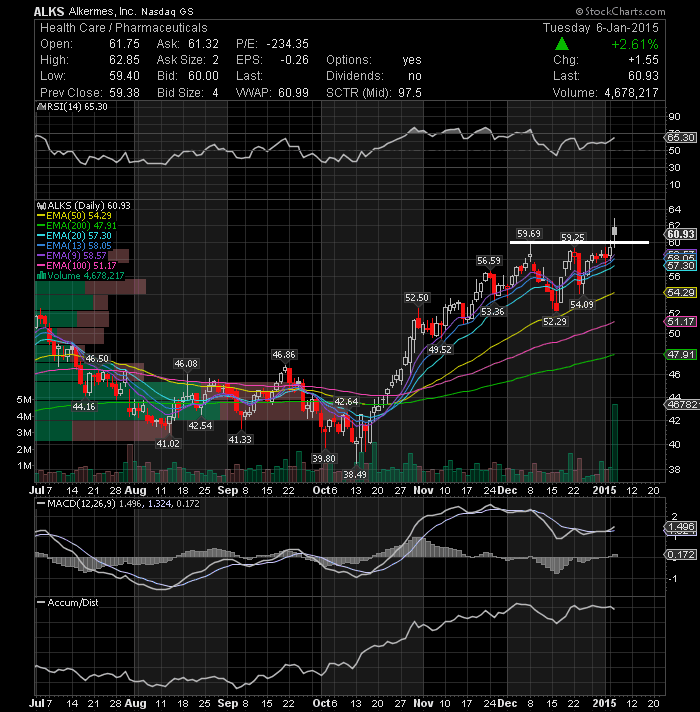Click the 44.16 price low label

point(84,406)
